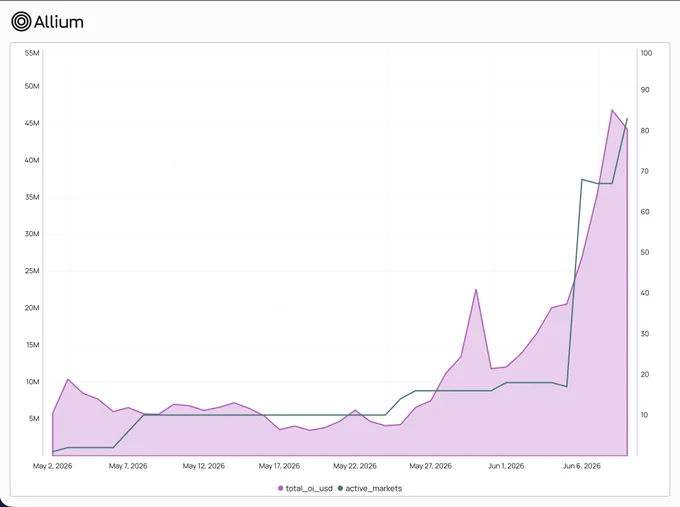Click the 50M left axis label
The width and height of the screenshot is (680, 507).
[x=32, y=86]
